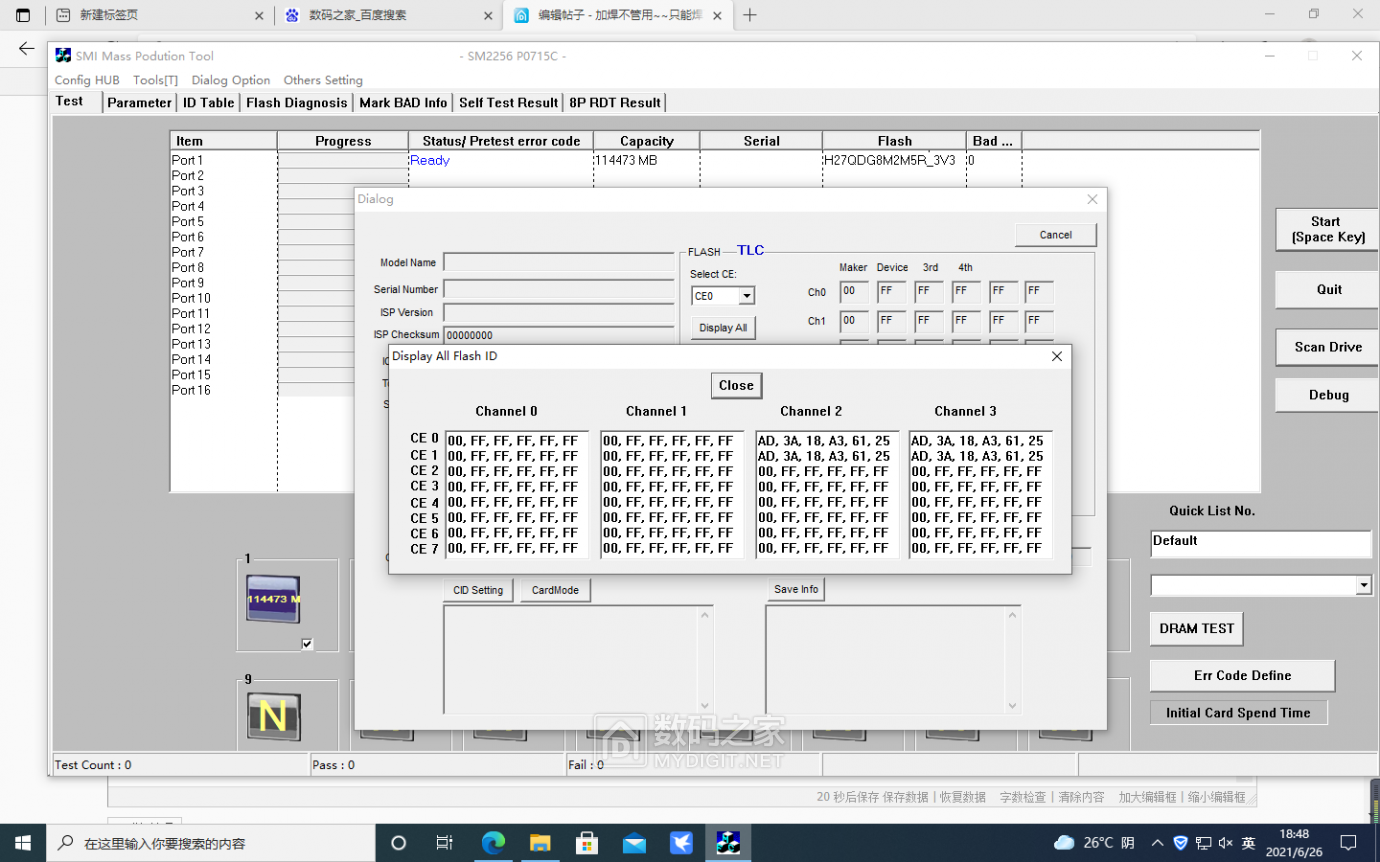Click the network tray icon

pos(1203,843)
